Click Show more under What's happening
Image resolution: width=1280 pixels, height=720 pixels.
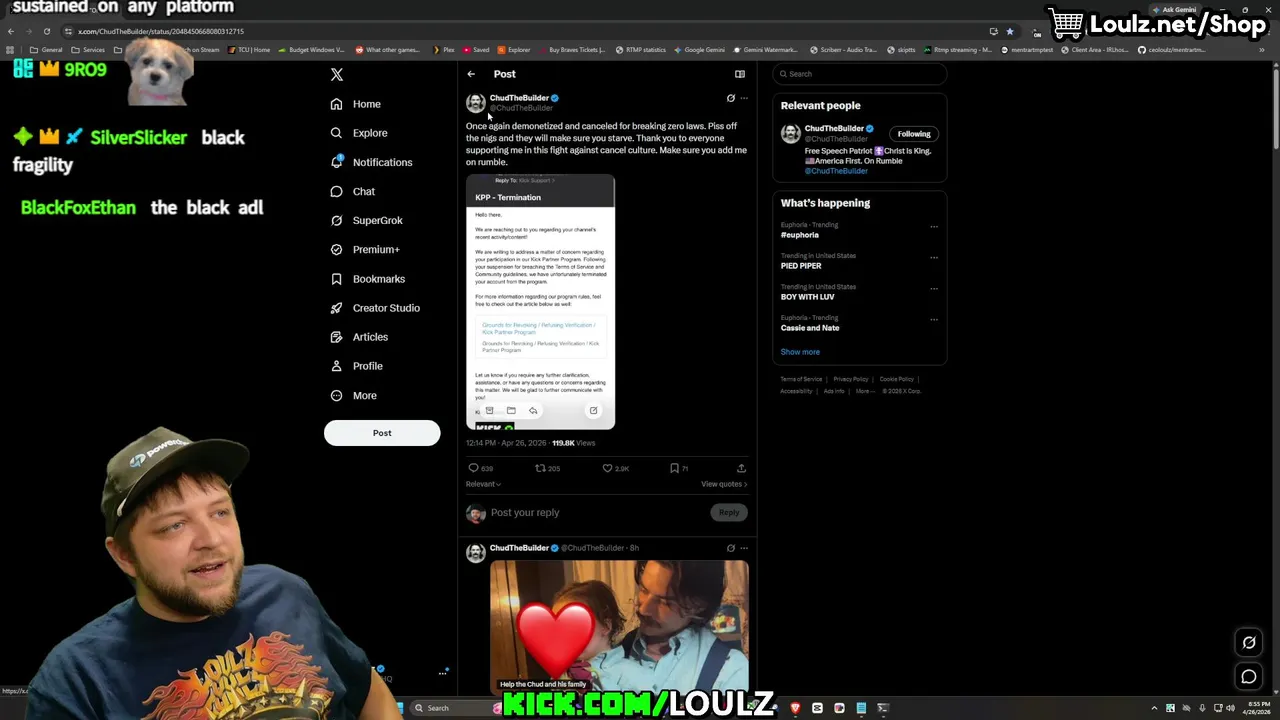point(800,352)
